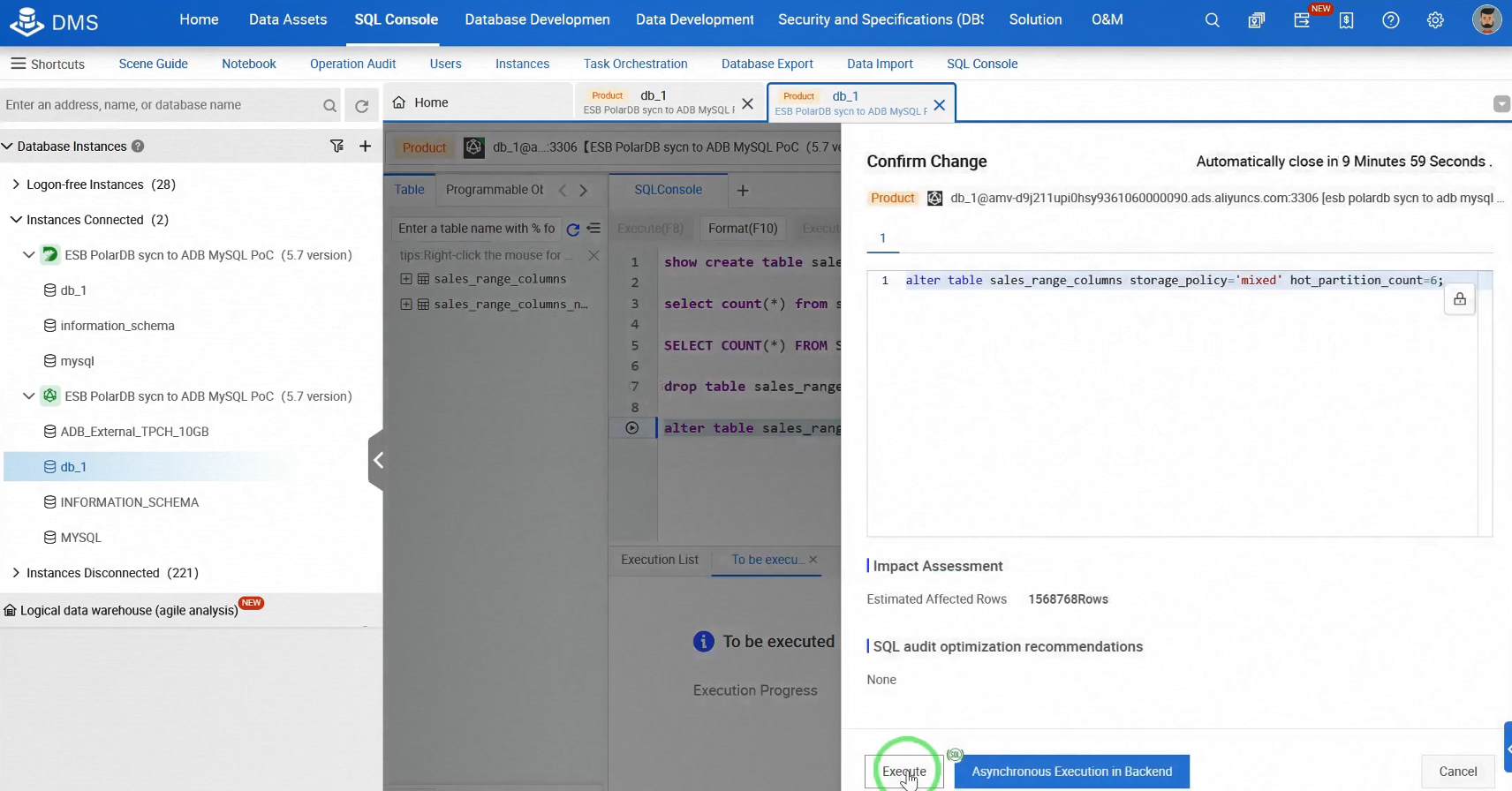Click the Home tab house icon

(x=399, y=102)
